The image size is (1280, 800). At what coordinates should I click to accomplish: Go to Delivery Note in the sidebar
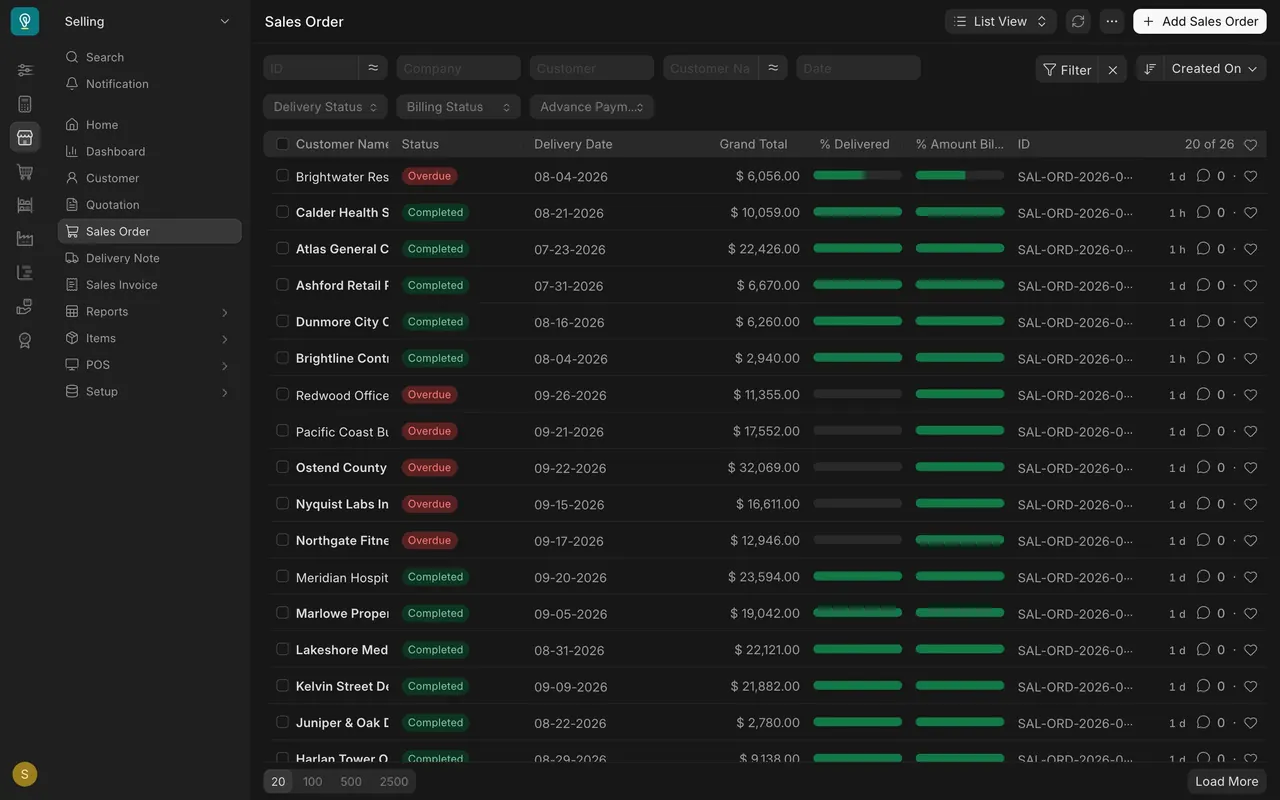click(x=150, y=258)
